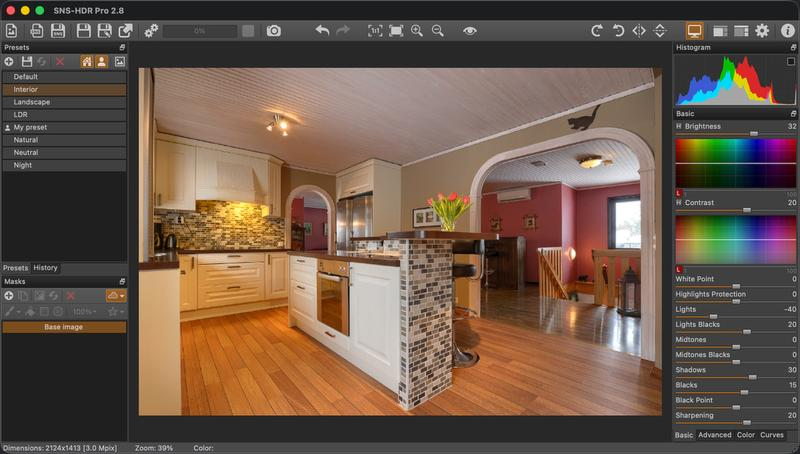Image resolution: width=800 pixels, height=454 pixels.
Task: Choose the My preset entry
Action: 64,128
